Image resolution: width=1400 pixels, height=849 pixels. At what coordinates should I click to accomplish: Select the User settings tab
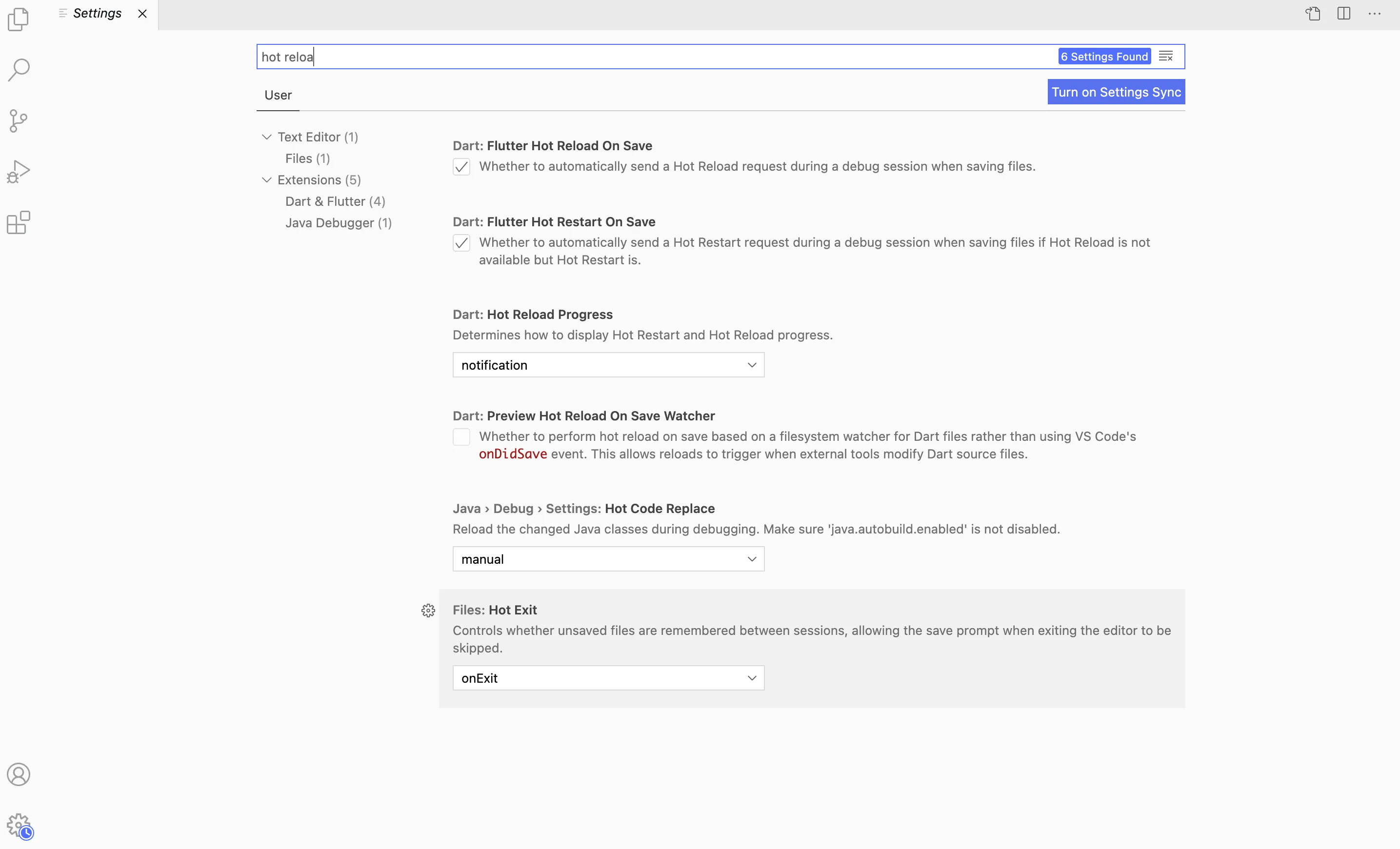pos(278,96)
